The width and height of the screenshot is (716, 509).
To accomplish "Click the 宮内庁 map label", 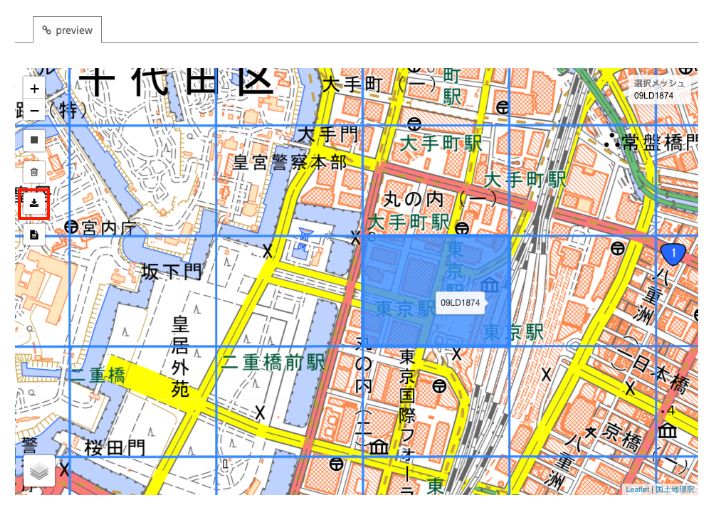I will pyautogui.click(x=109, y=228).
